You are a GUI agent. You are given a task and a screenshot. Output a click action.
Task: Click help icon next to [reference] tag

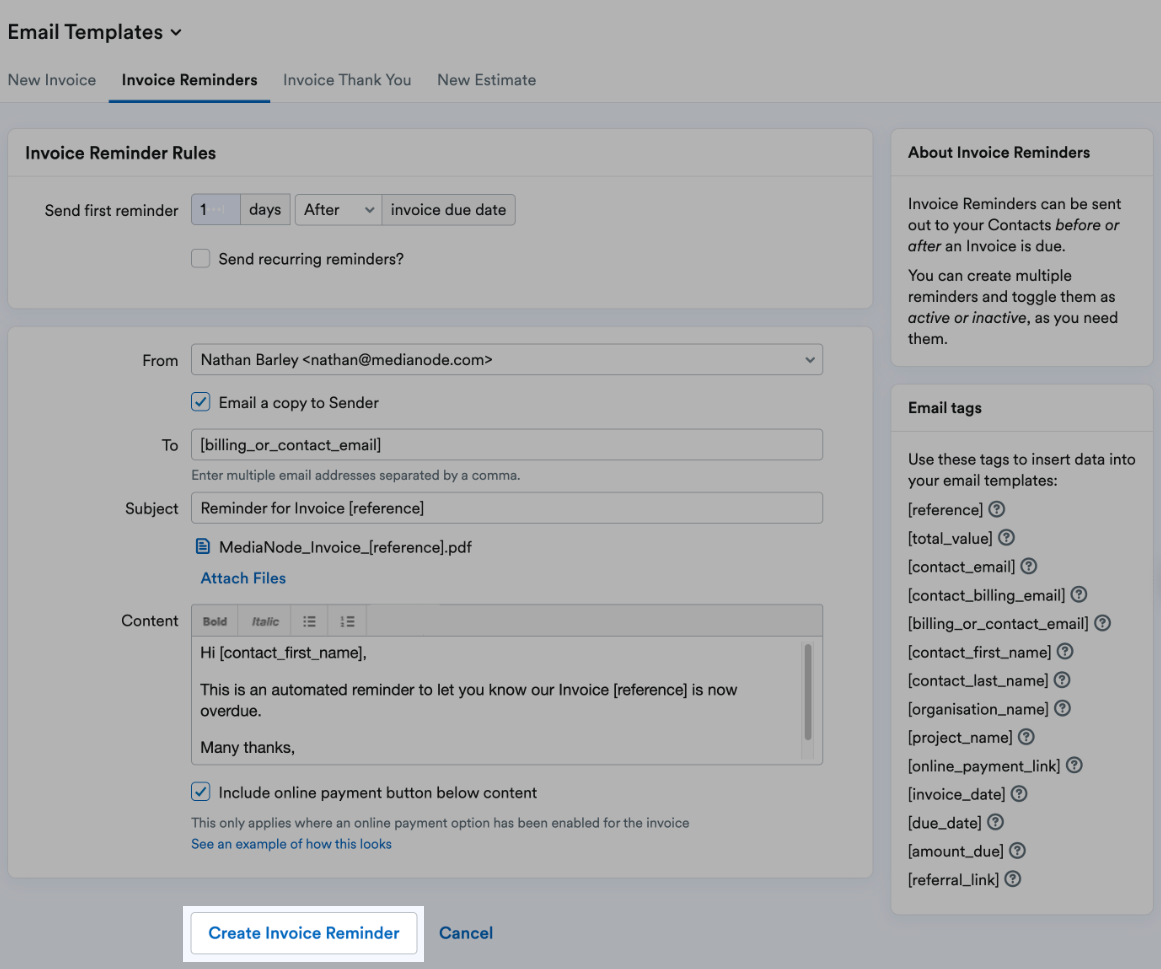[997, 509]
